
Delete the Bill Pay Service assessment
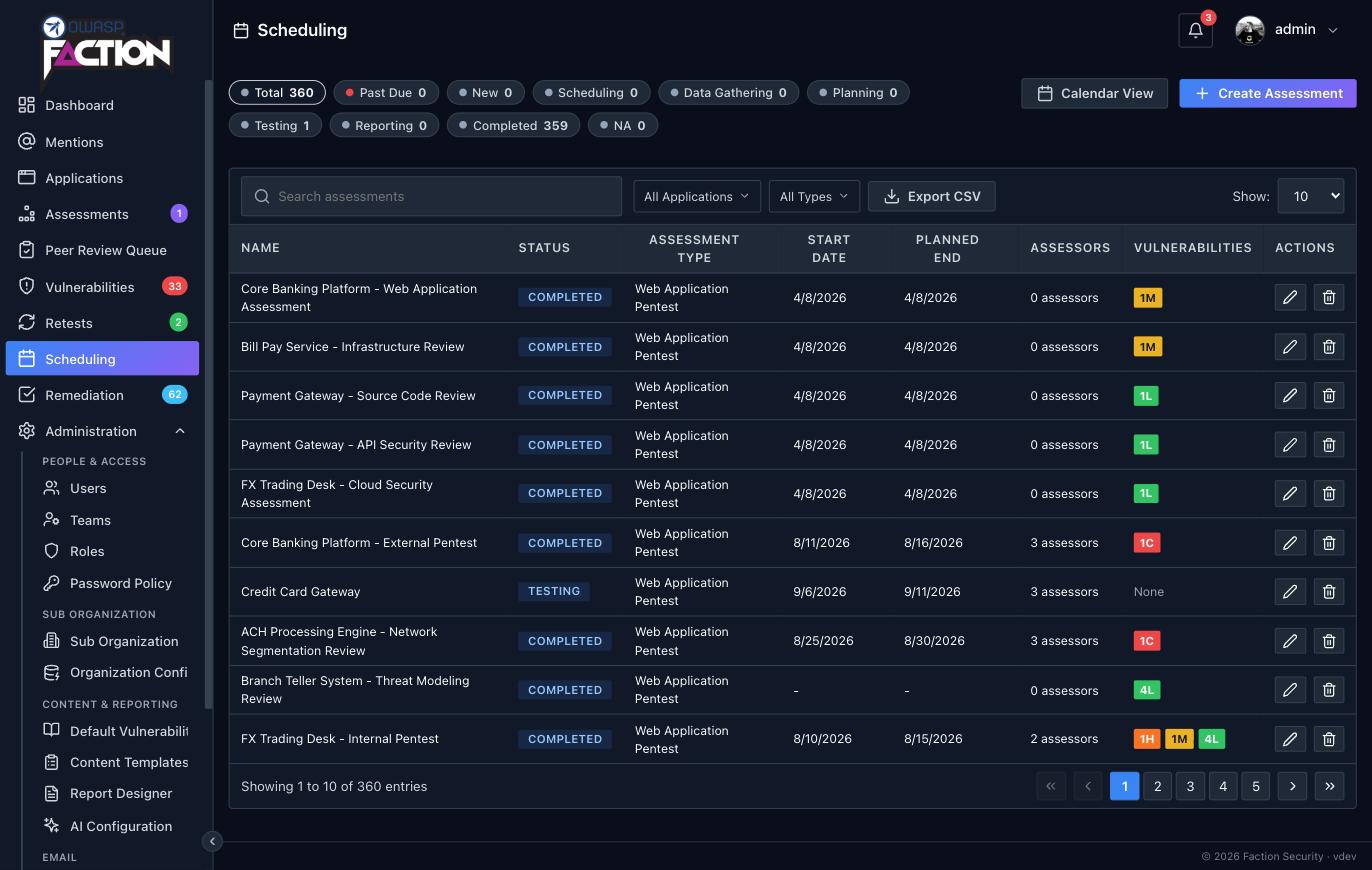[1329, 347]
